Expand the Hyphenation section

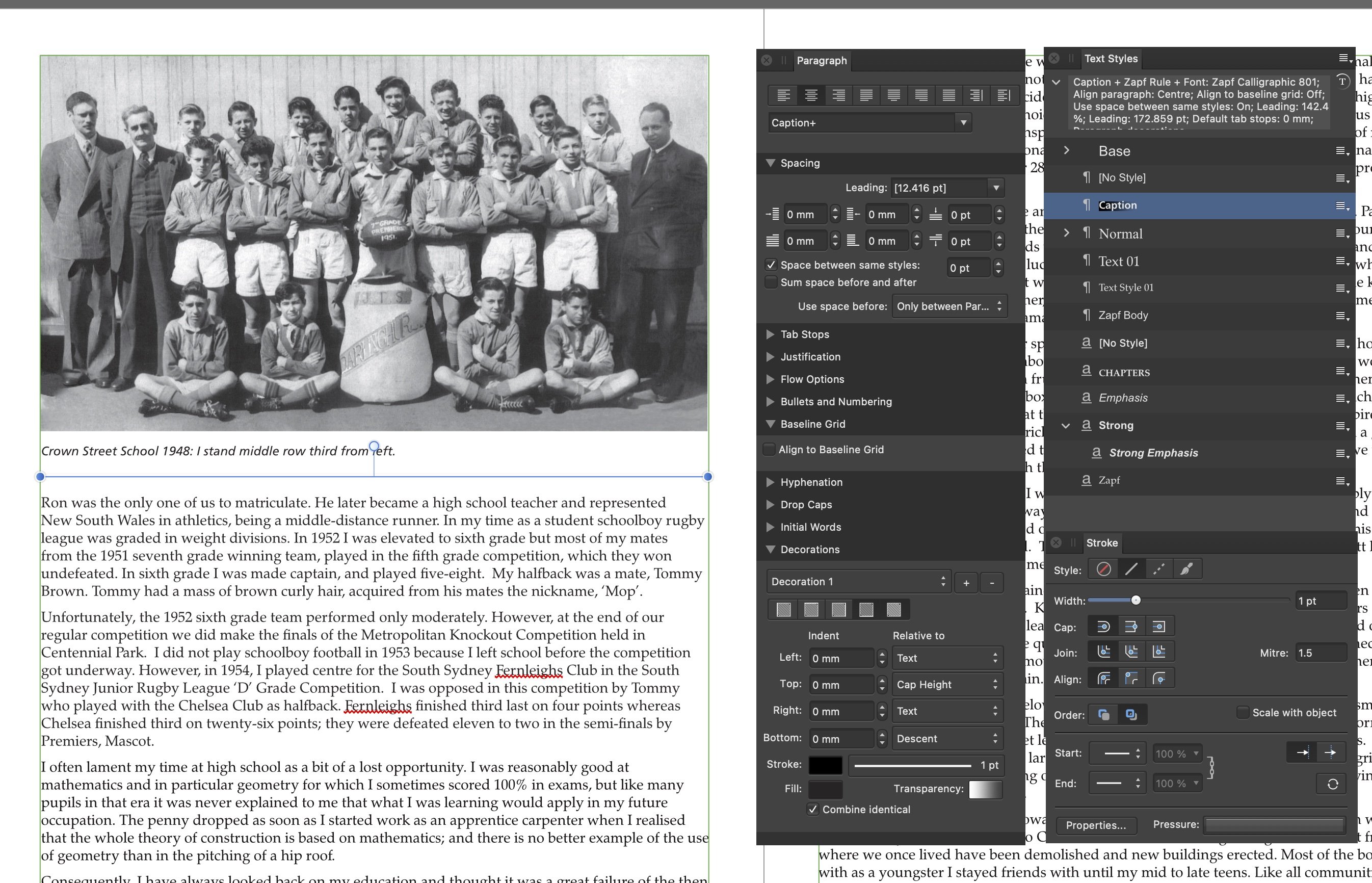pyautogui.click(x=771, y=482)
